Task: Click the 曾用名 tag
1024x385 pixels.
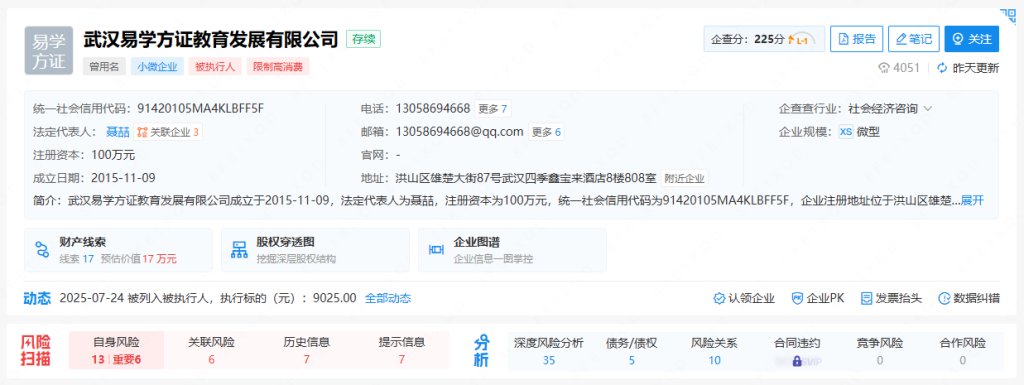Action: (x=103, y=66)
